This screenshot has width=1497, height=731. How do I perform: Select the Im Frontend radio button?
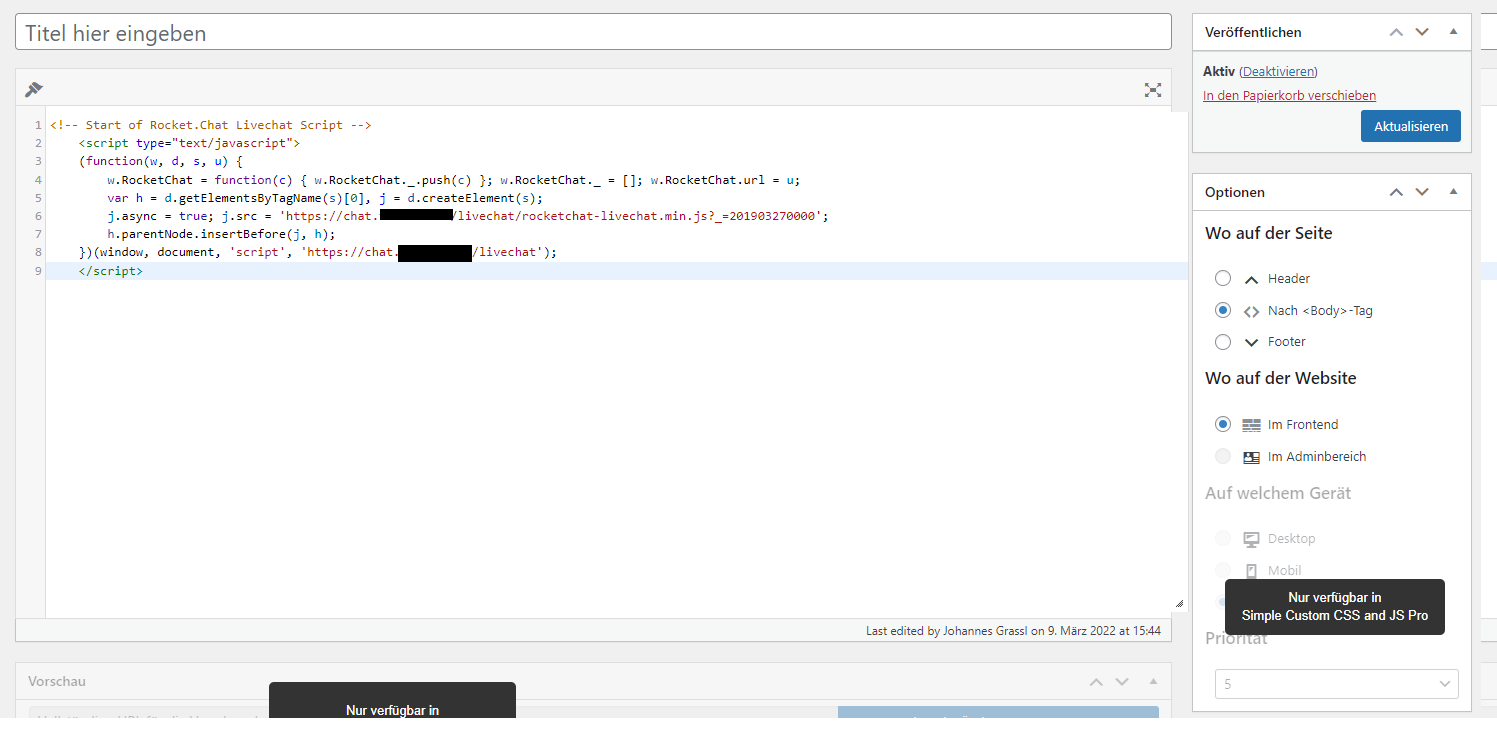pos(1222,424)
